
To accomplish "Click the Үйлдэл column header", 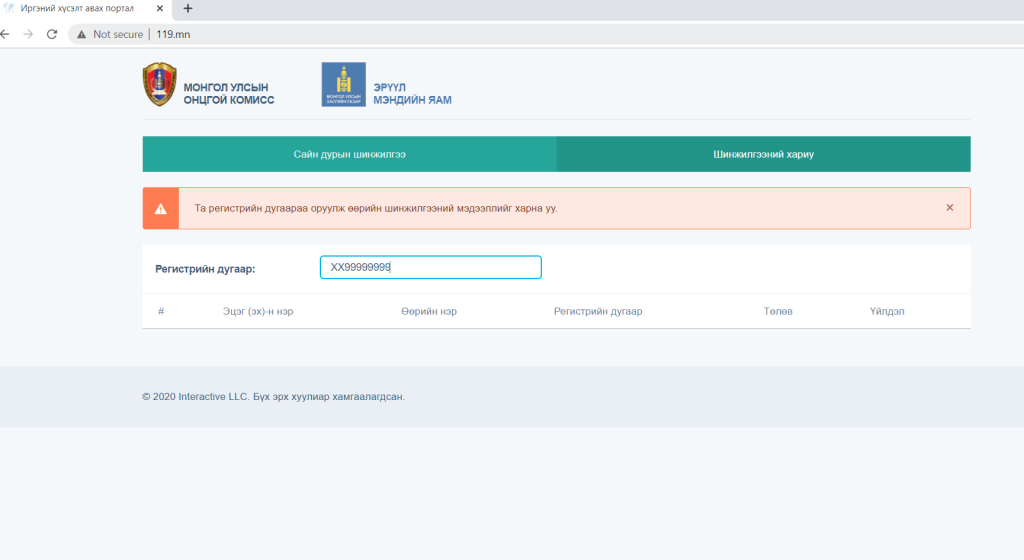I will [x=887, y=311].
